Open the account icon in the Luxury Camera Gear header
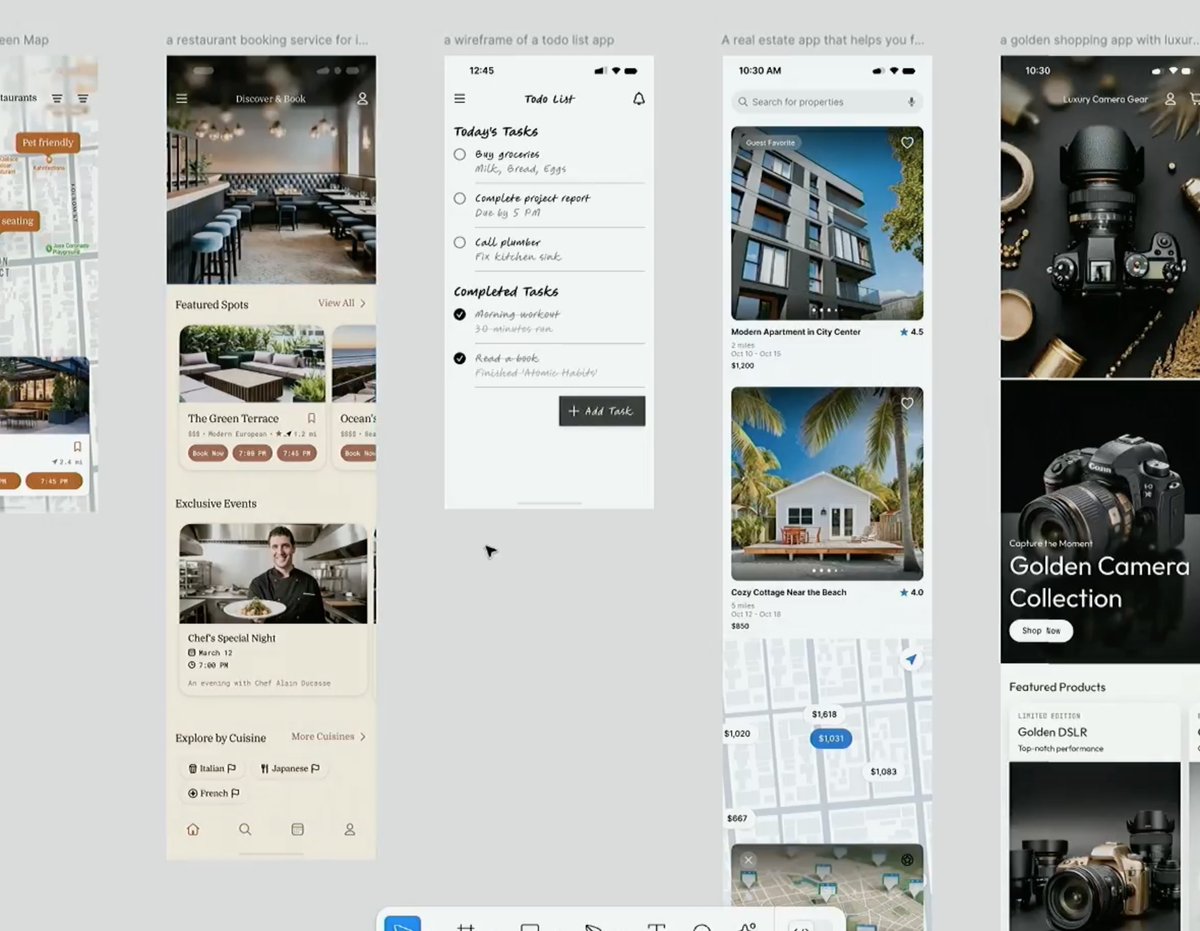 coord(1170,99)
